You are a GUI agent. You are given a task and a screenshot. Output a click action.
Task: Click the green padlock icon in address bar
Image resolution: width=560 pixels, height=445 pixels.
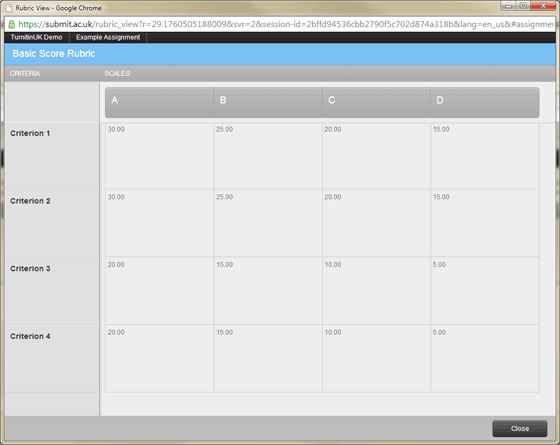tap(12, 24)
